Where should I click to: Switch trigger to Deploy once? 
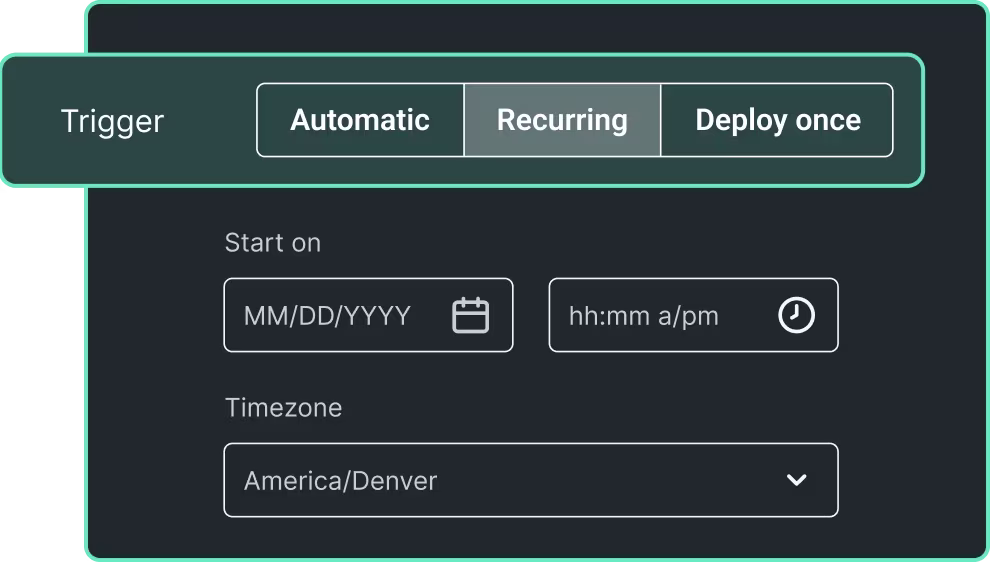[x=777, y=120]
